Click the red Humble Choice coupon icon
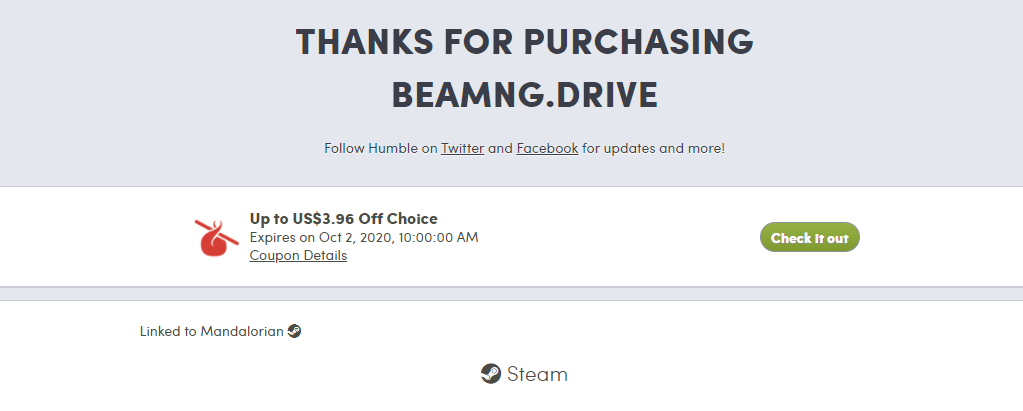Screen dimensions: 1023x411 tap(217, 237)
